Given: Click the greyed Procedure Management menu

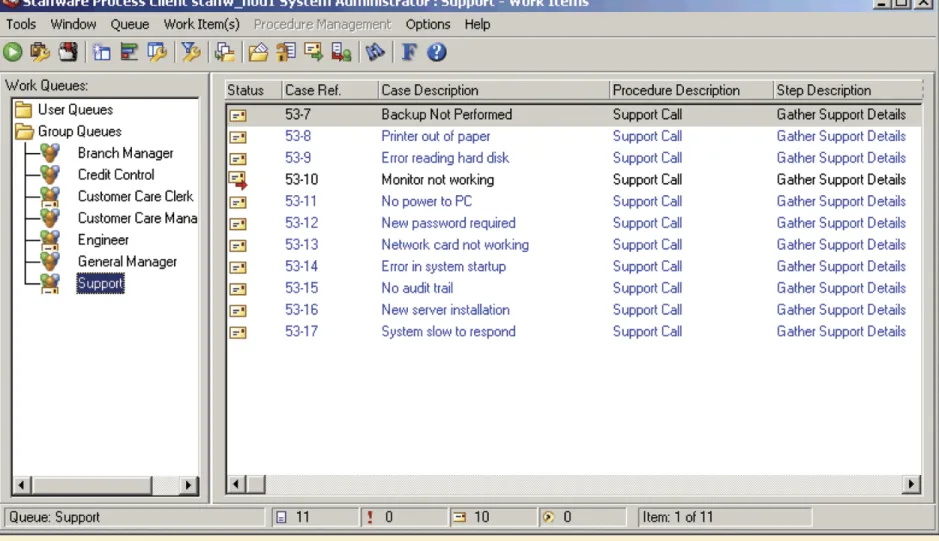Looking at the screenshot, I should pos(322,25).
